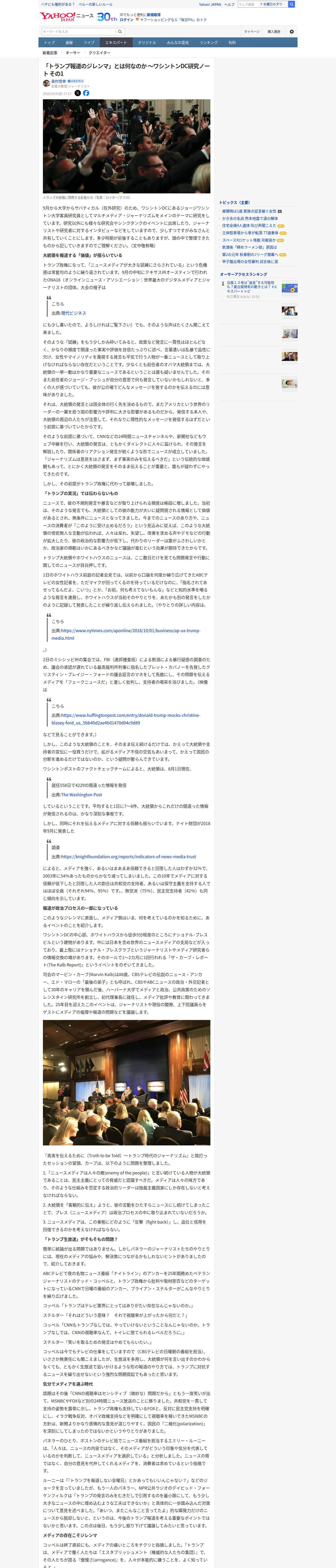Select the エキスパート tab
Image resolution: width=336 pixels, height=1568 pixels.
116,43
